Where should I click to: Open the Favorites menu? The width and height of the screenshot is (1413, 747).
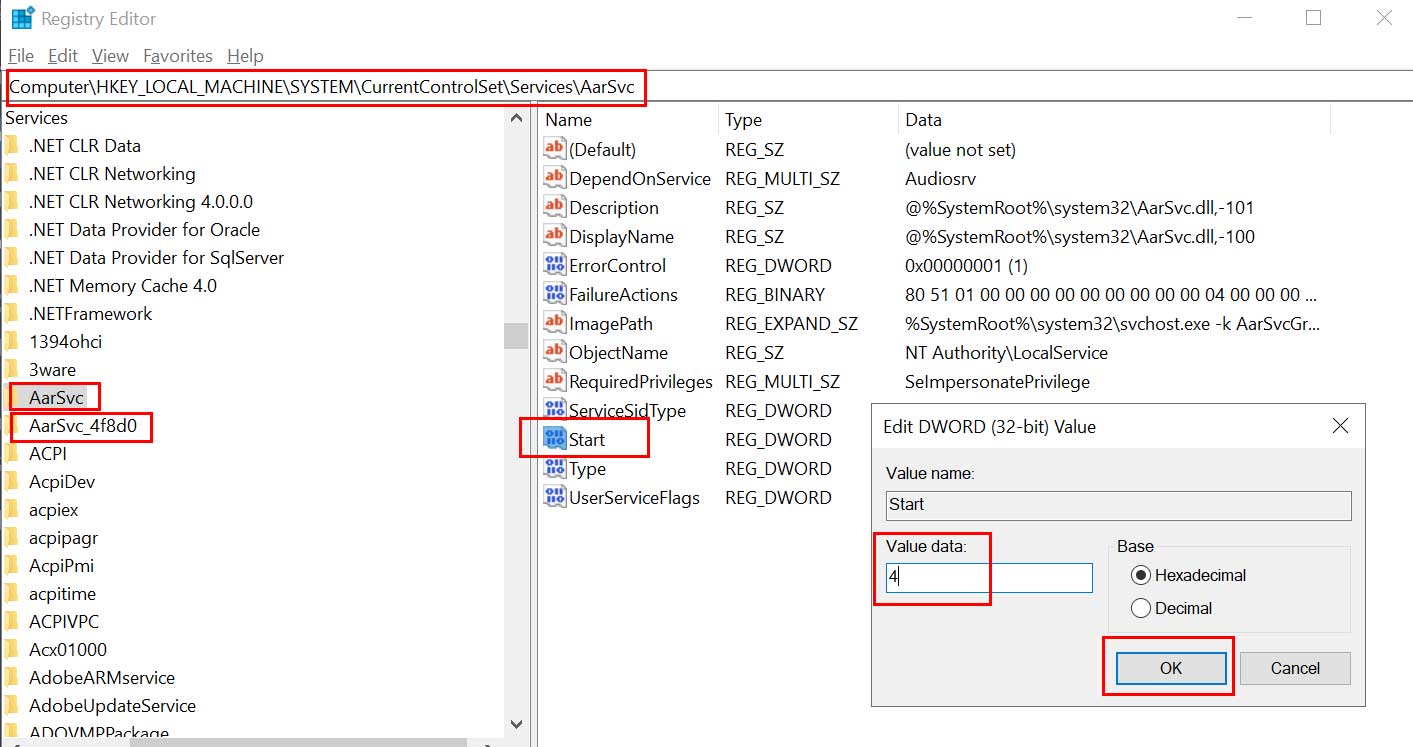pyautogui.click(x=177, y=56)
